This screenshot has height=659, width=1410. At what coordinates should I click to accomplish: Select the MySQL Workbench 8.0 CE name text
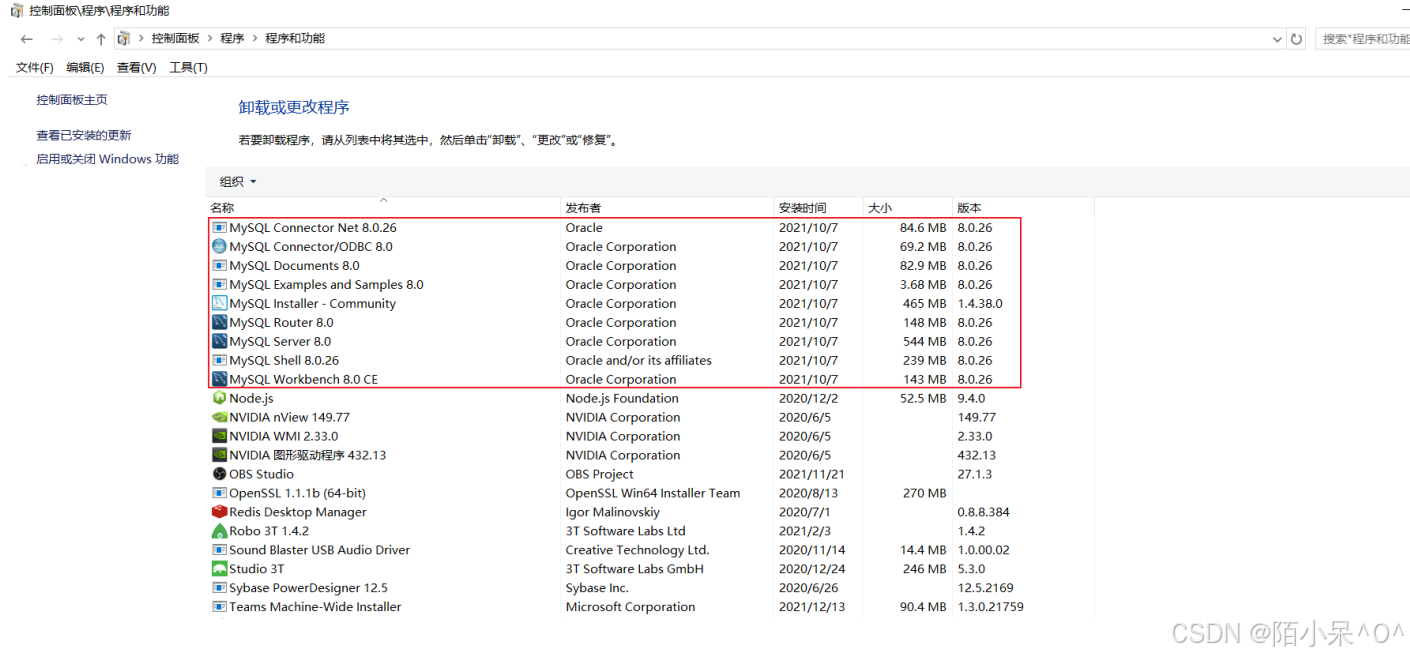pos(304,380)
